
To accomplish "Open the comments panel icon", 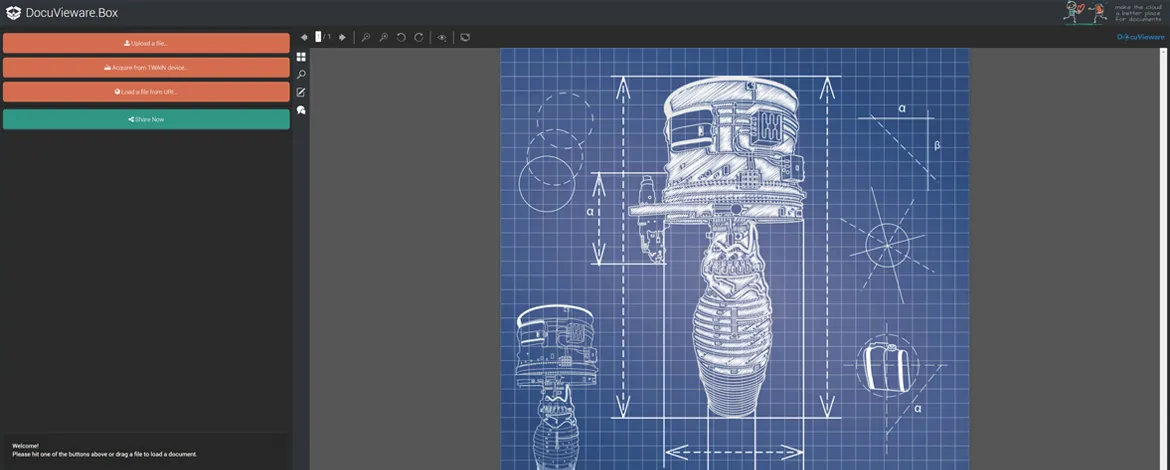I will tap(301, 110).
